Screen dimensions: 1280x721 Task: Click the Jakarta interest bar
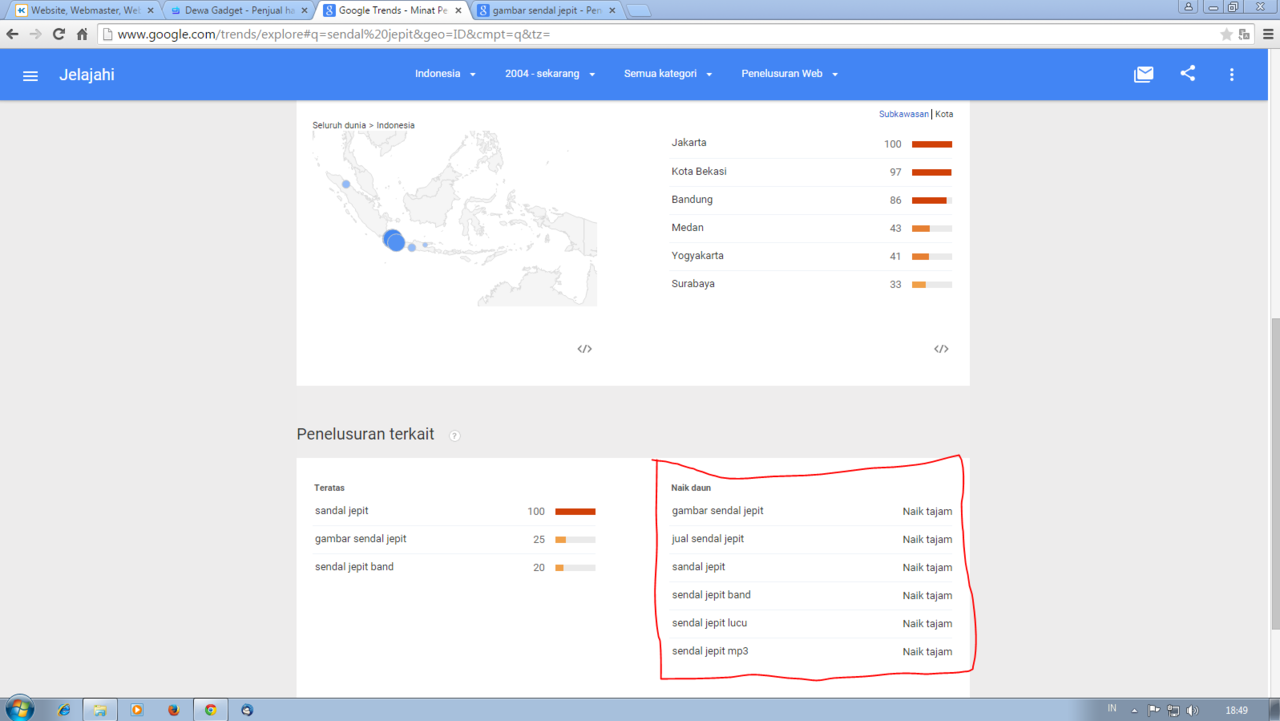pyautogui.click(x=932, y=144)
